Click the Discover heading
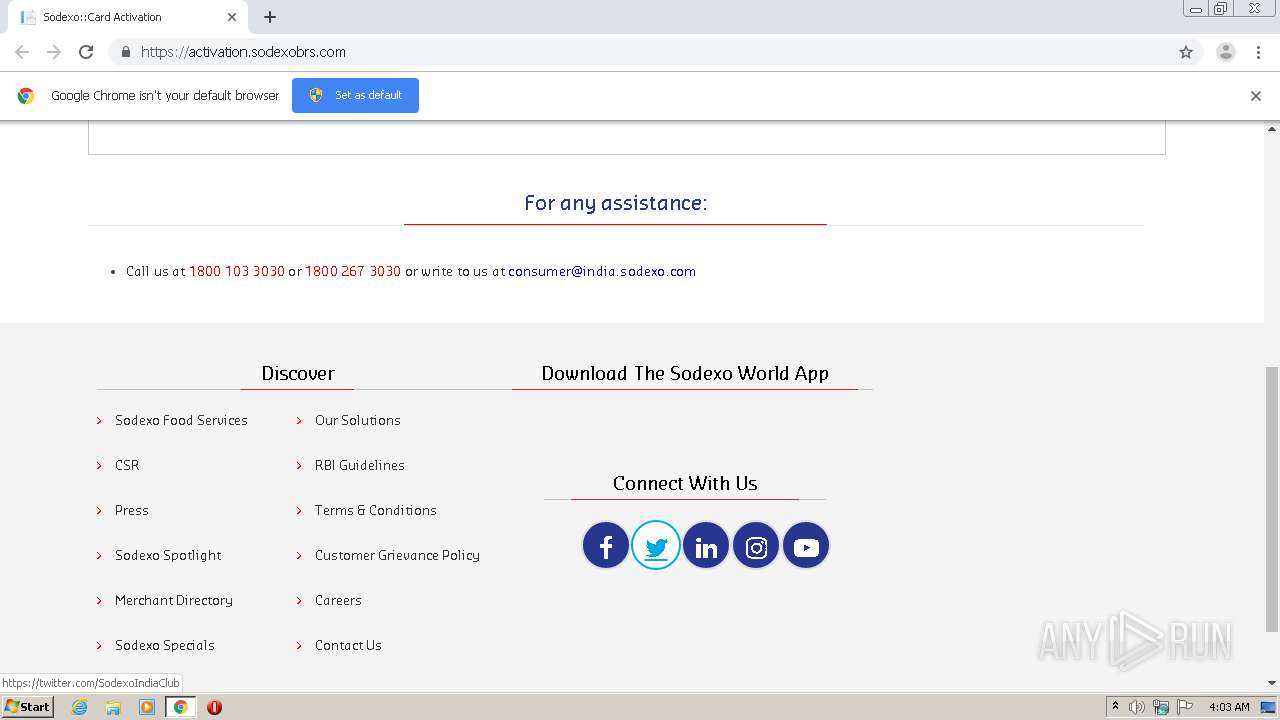The width and height of the screenshot is (1280, 720). coord(298,374)
